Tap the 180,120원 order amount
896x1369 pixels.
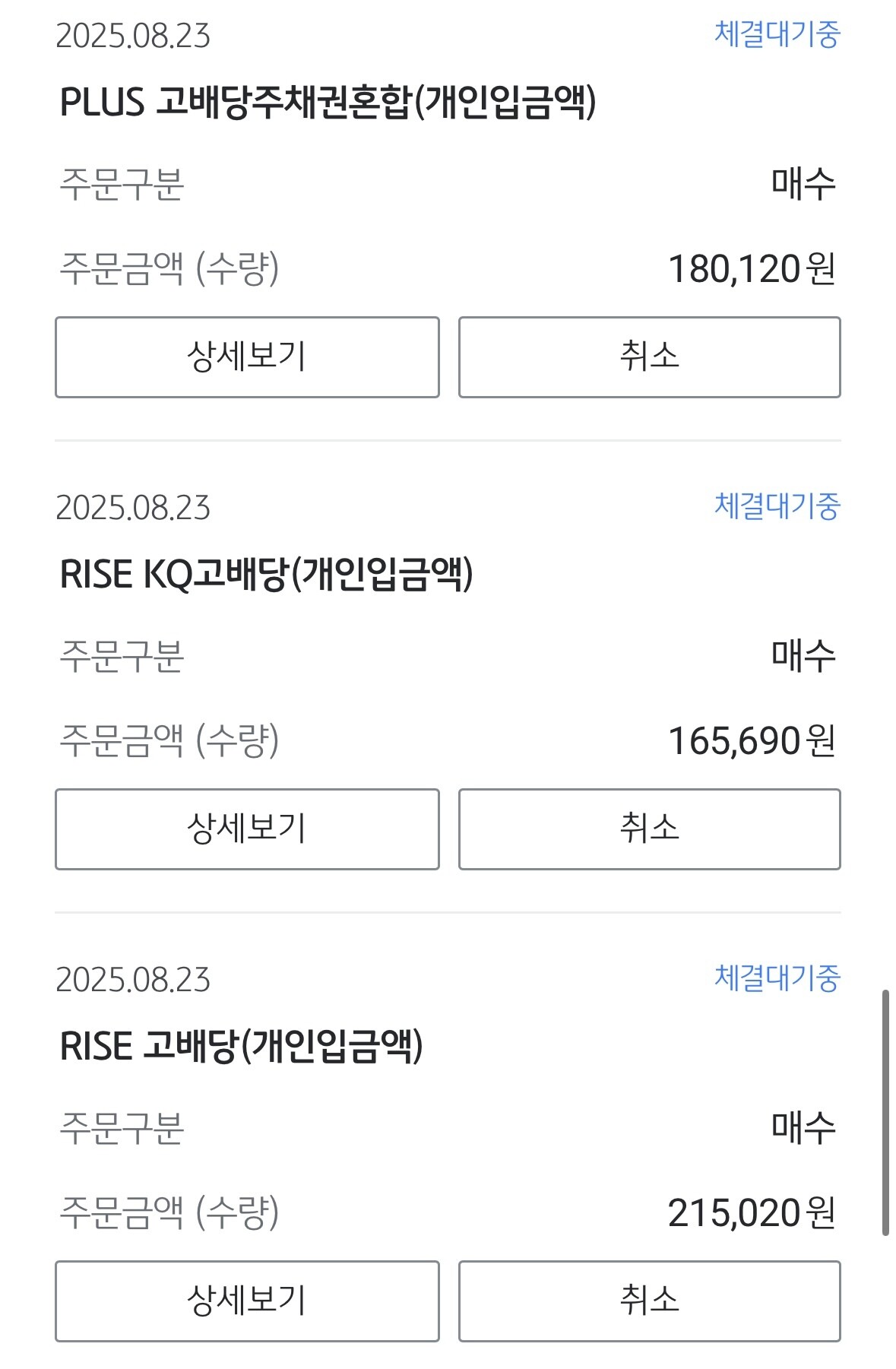(751, 269)
